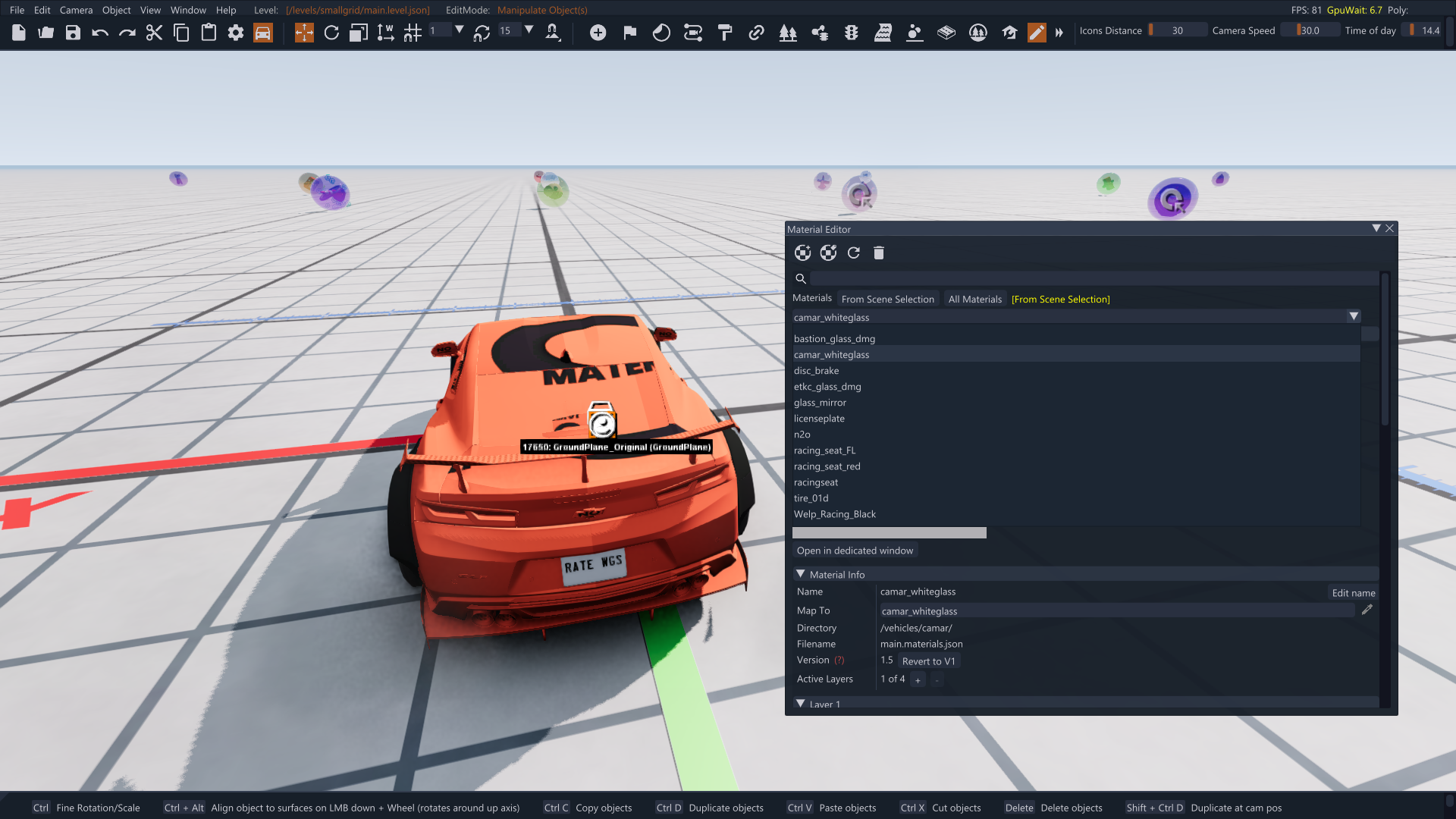Select the Rotate gizmo tool
This screenshot has height=819, width=1456.
(x=331, y=33)
